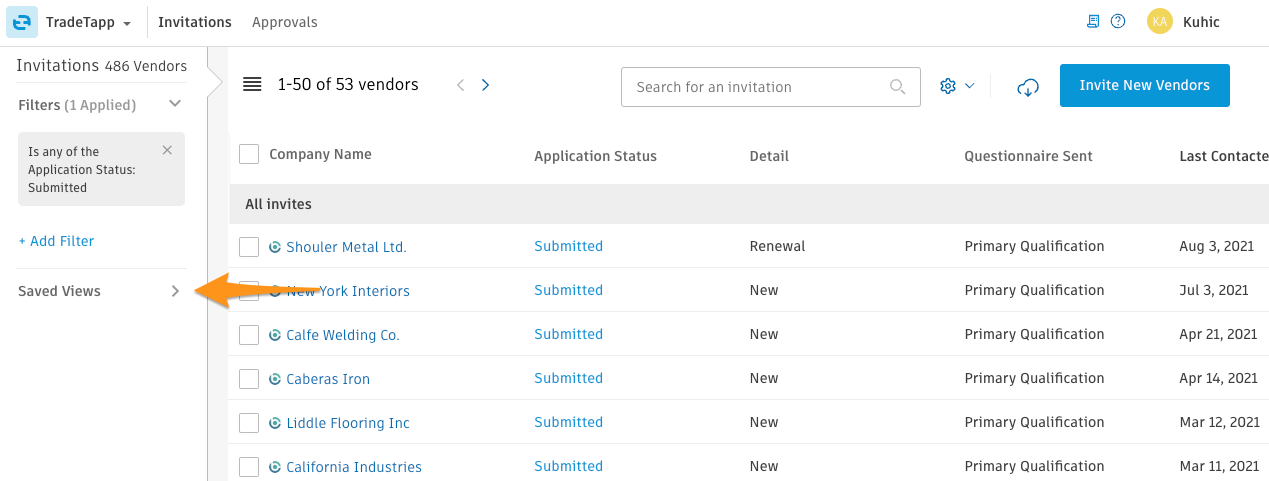The height and width of the screenshot is (481, 1269).
Task: Click the cloud download export icon
Action: 1027,87
